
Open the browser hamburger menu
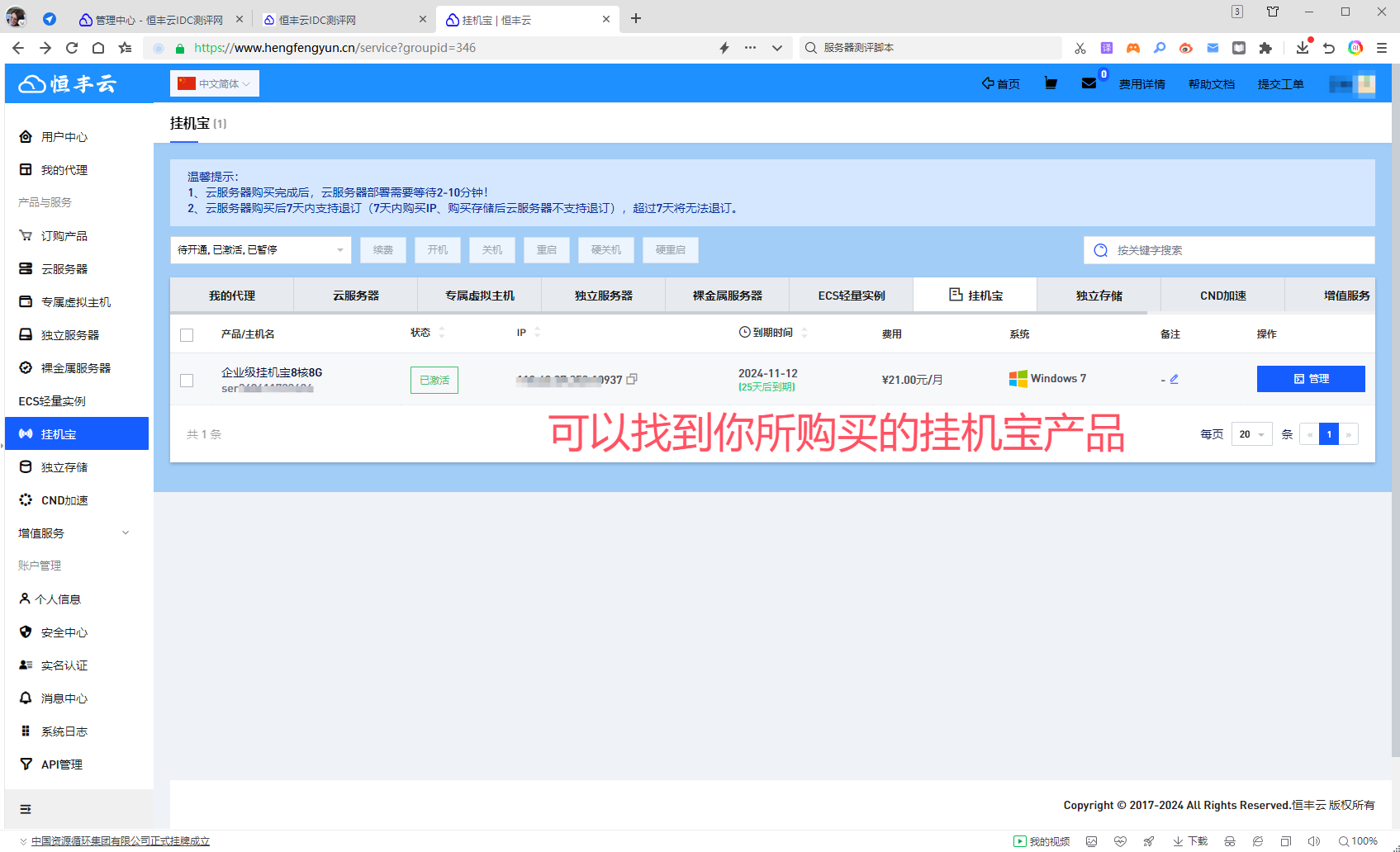coord(1381,48)
